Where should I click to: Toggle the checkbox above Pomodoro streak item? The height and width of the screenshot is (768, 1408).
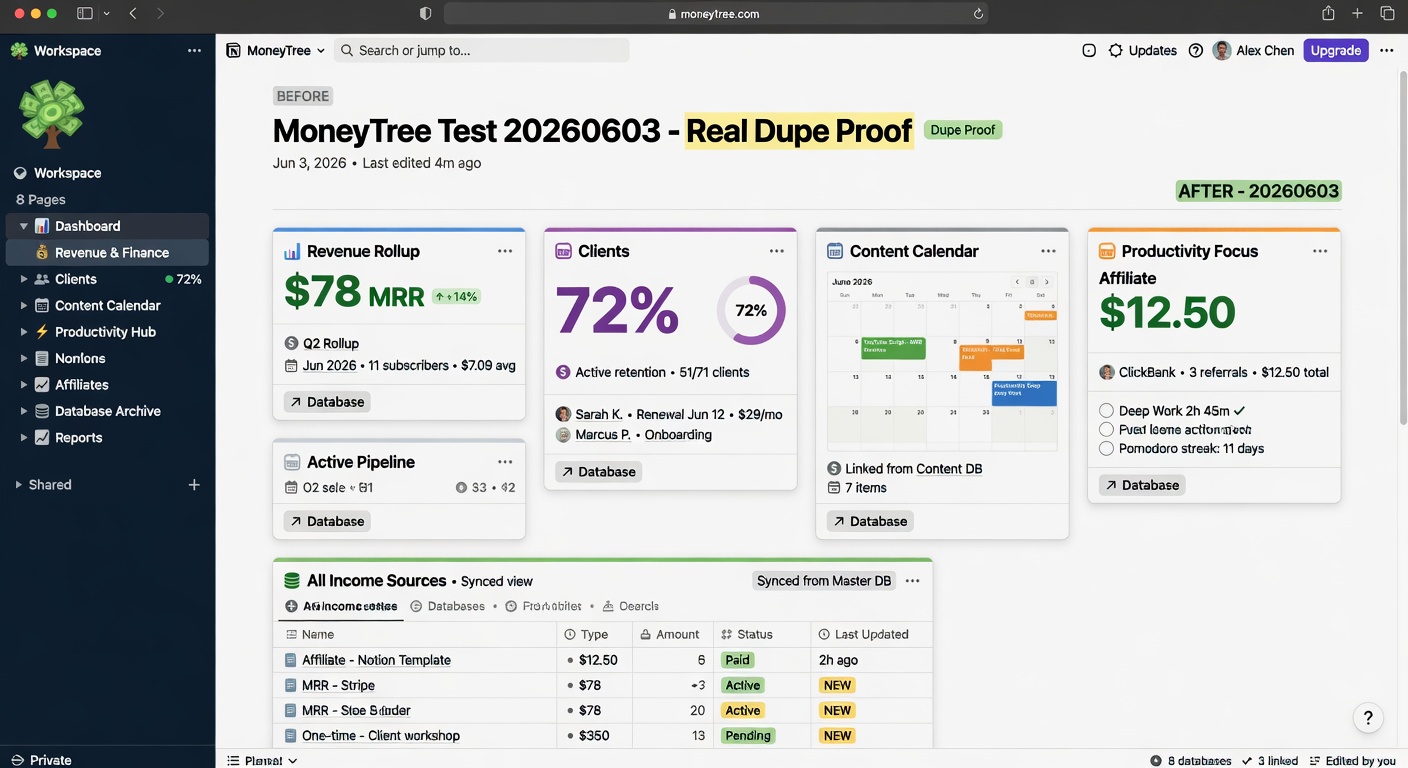tap(1106, 429)
